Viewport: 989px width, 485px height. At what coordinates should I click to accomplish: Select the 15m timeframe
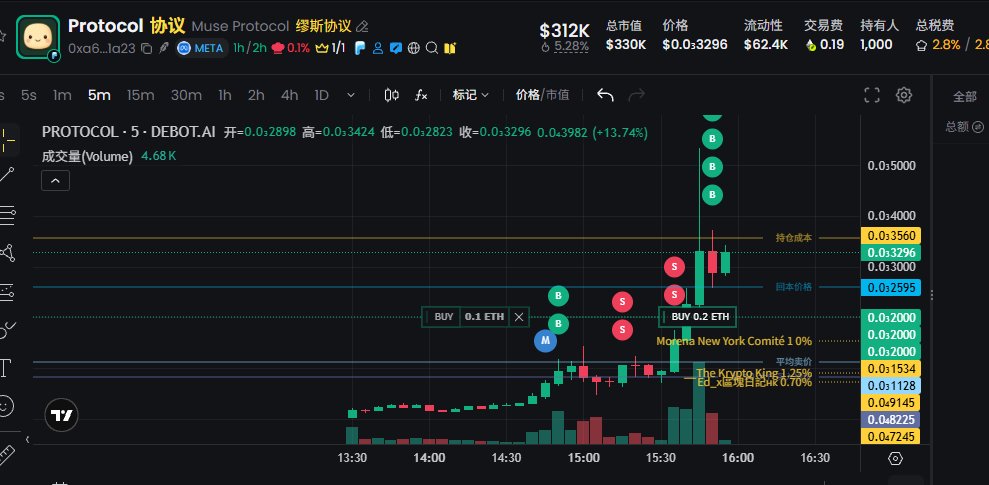[140, 95]
